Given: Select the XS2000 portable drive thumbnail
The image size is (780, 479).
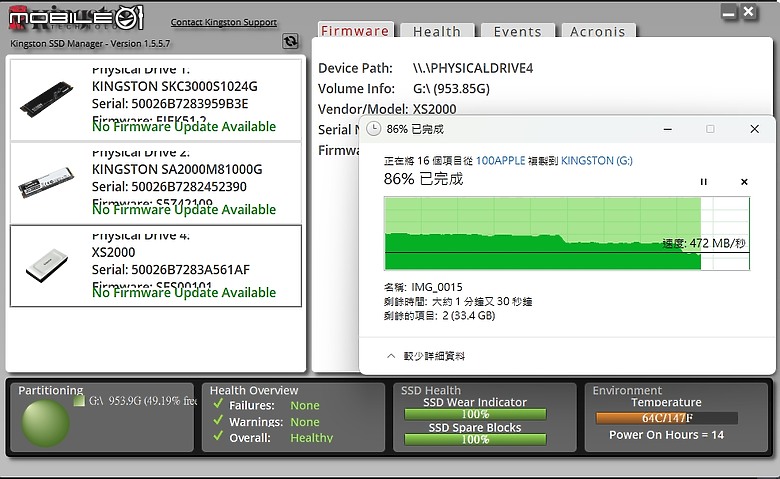Looking at the screenshot, I should (47, 266).
